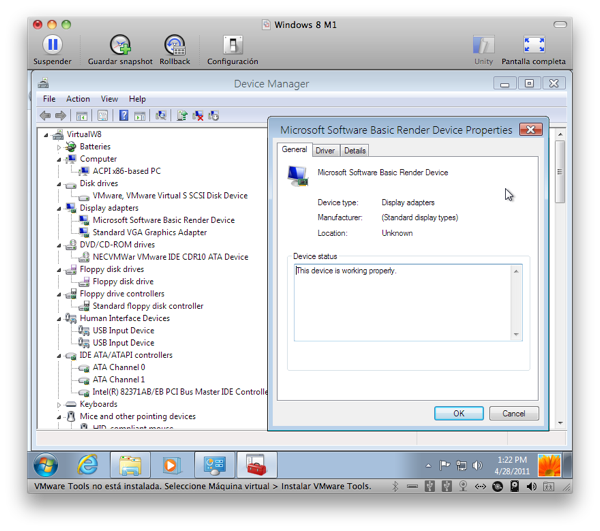Click the show/hide console tree toolbar icon

(82, 116)
